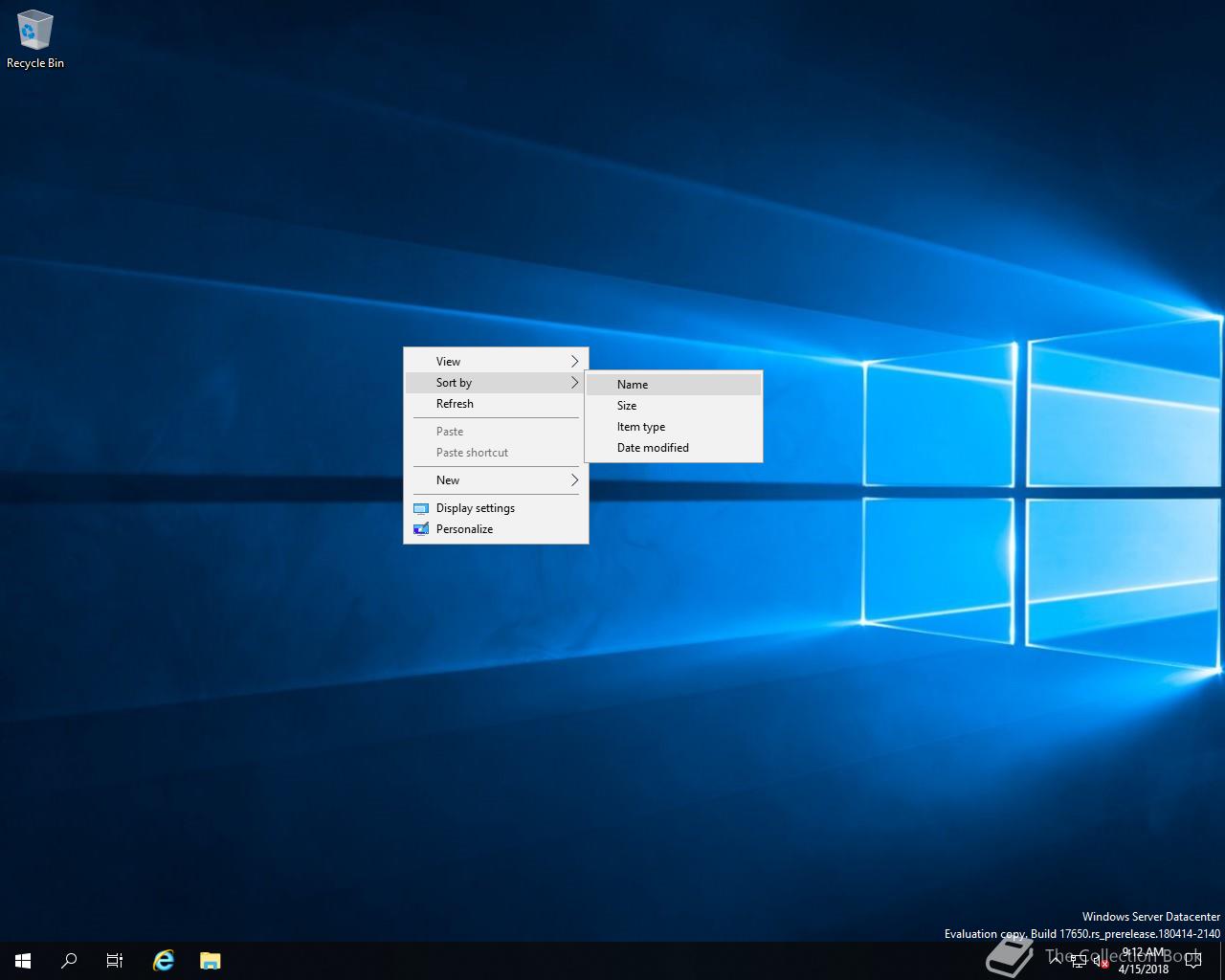Image resolution: width=1225 pixels, height=980 pixels.
Task: Open Display settings from the context menu
Action: point(496,508)
